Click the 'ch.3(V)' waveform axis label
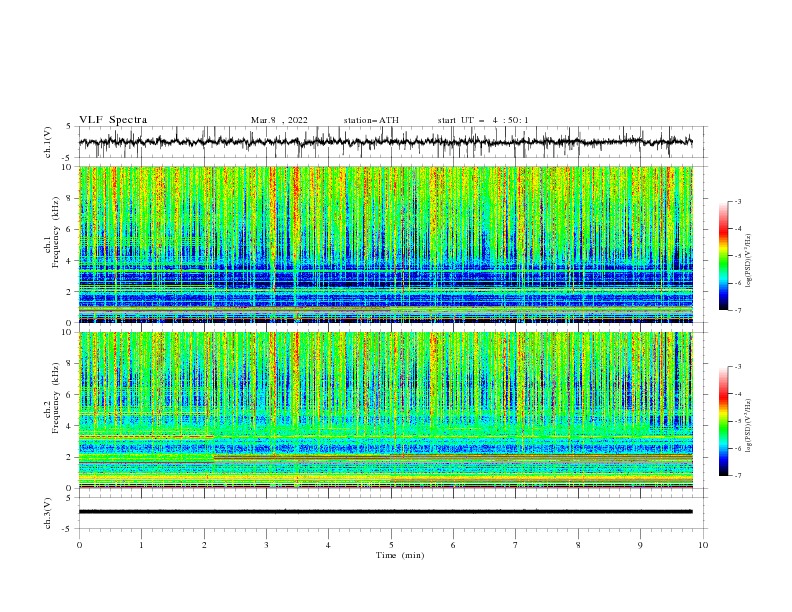The width and height of the screenshot is (792, 612). 48,513
